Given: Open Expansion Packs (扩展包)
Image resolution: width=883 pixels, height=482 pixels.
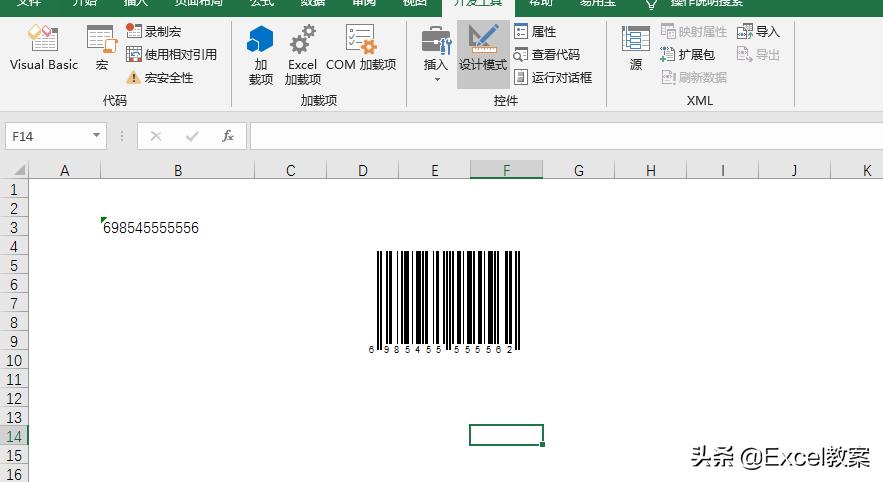Looking at the screenshot, I should (688, 55).
